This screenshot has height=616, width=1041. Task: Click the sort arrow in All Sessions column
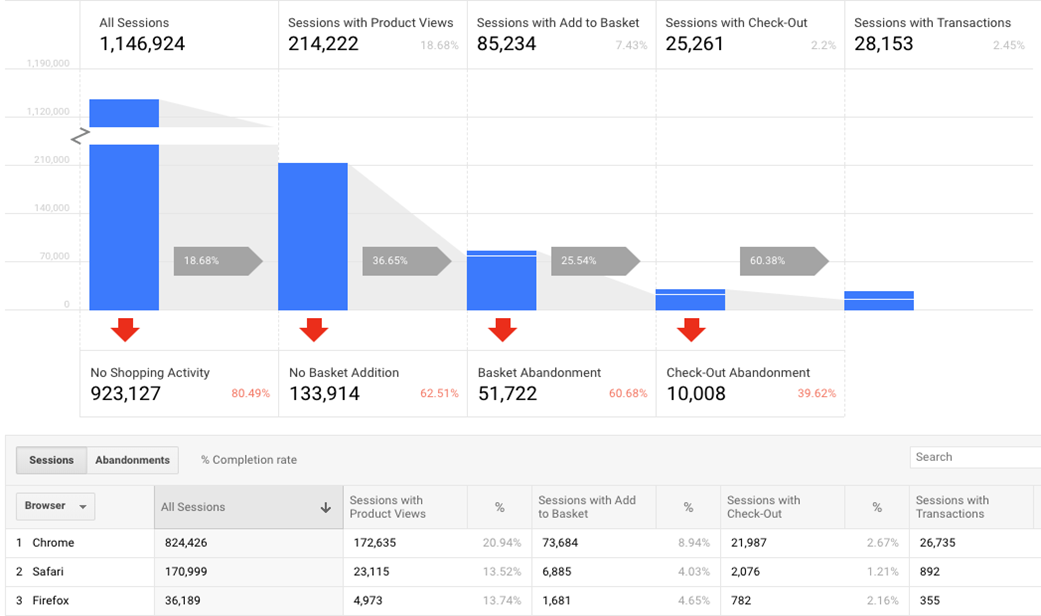[x=325, y=507]
